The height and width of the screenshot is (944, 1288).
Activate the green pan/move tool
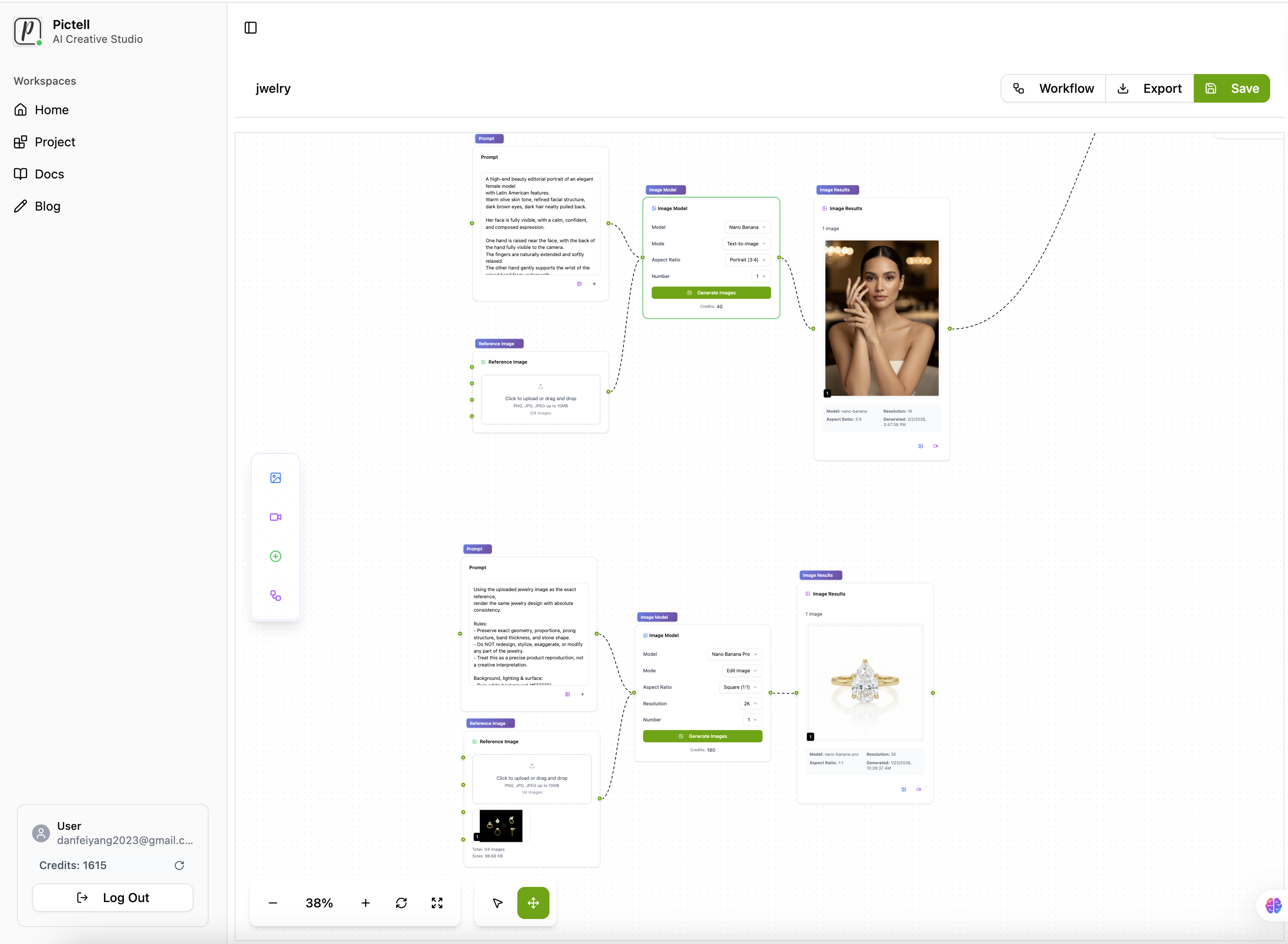pos(533,903)
